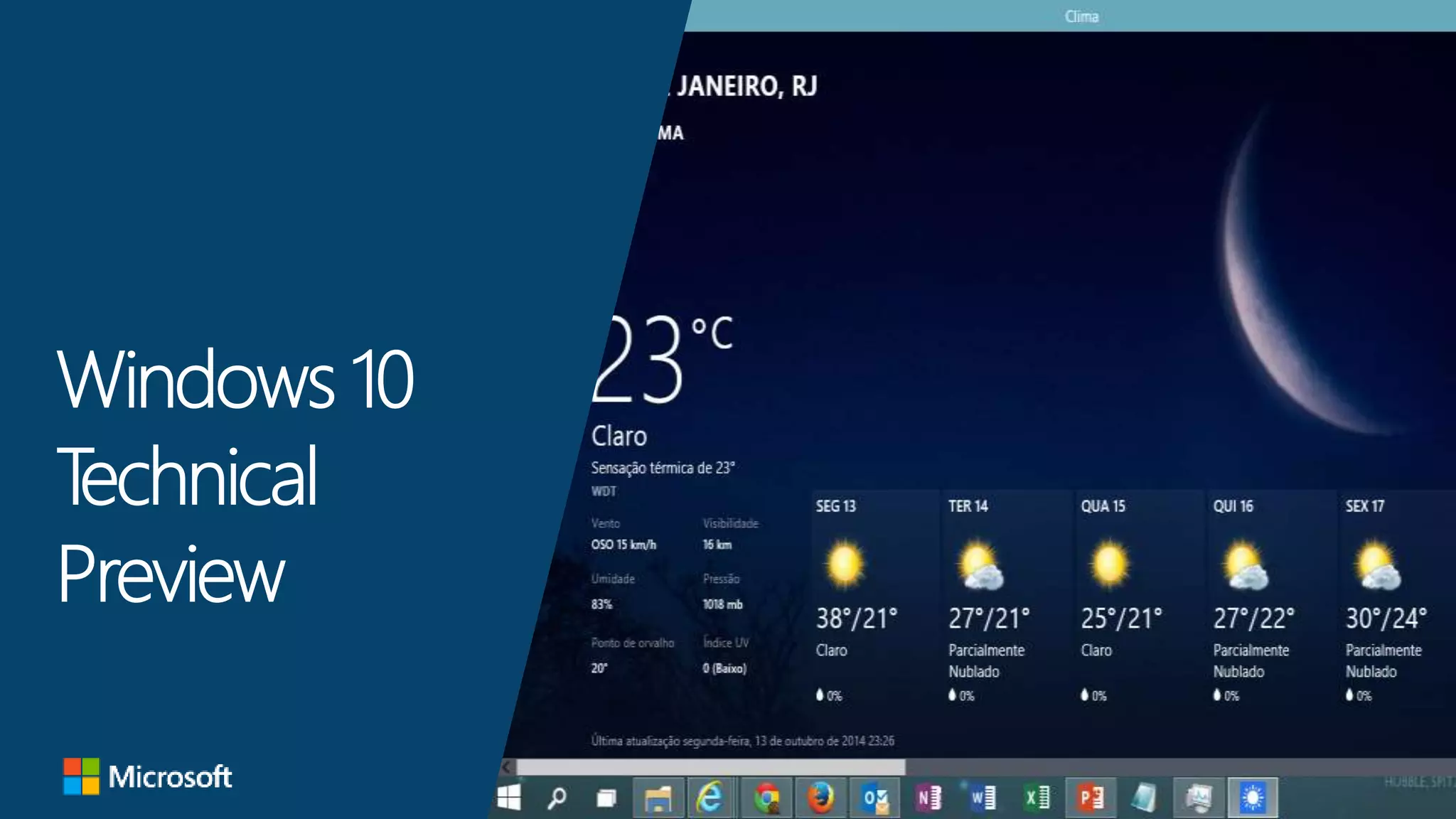1456x819 pixels.
Task: Open OneNote from the taskbar
Action: tap(929, 798)
